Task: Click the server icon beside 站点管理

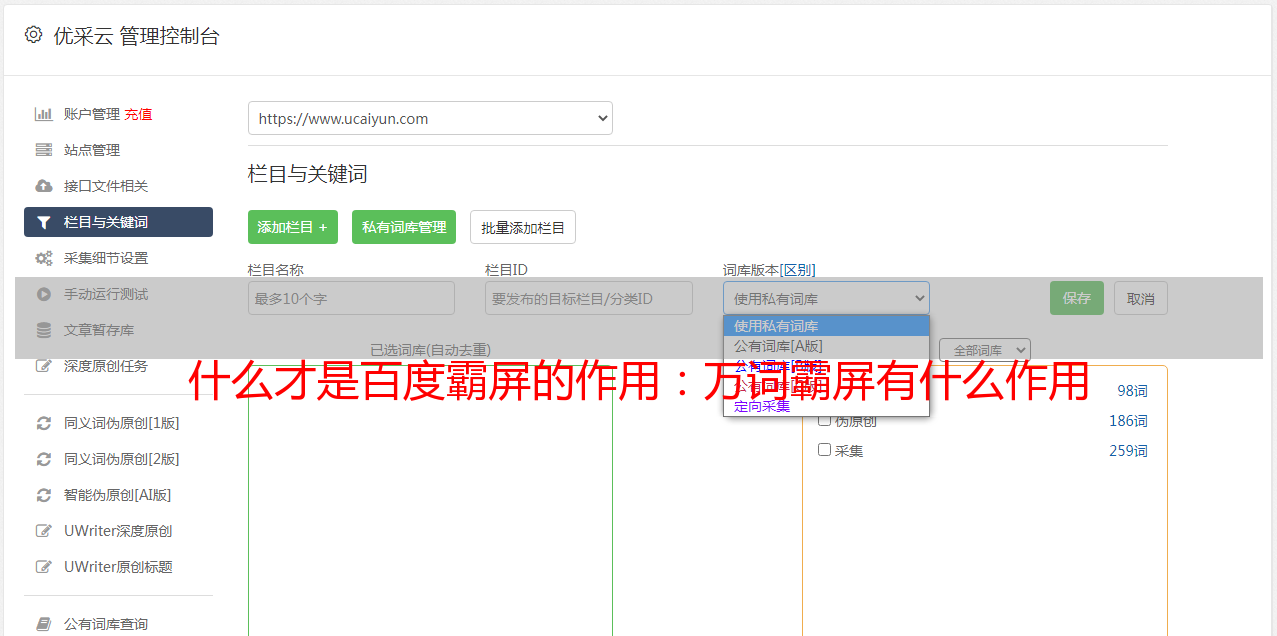Action: point(43,150)
